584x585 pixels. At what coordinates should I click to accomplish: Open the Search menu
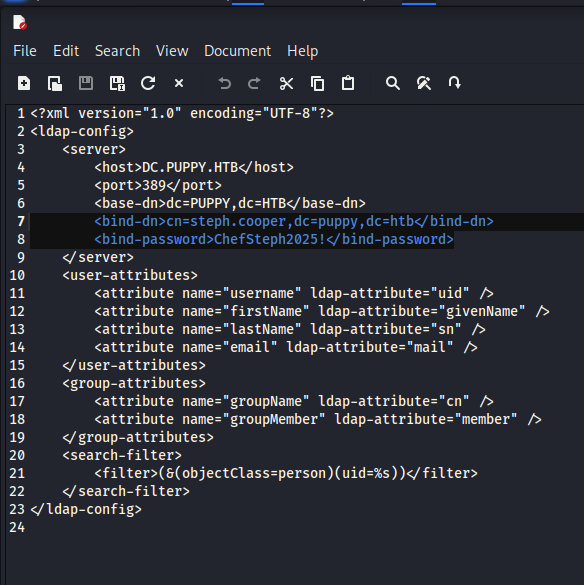(118, 51)
